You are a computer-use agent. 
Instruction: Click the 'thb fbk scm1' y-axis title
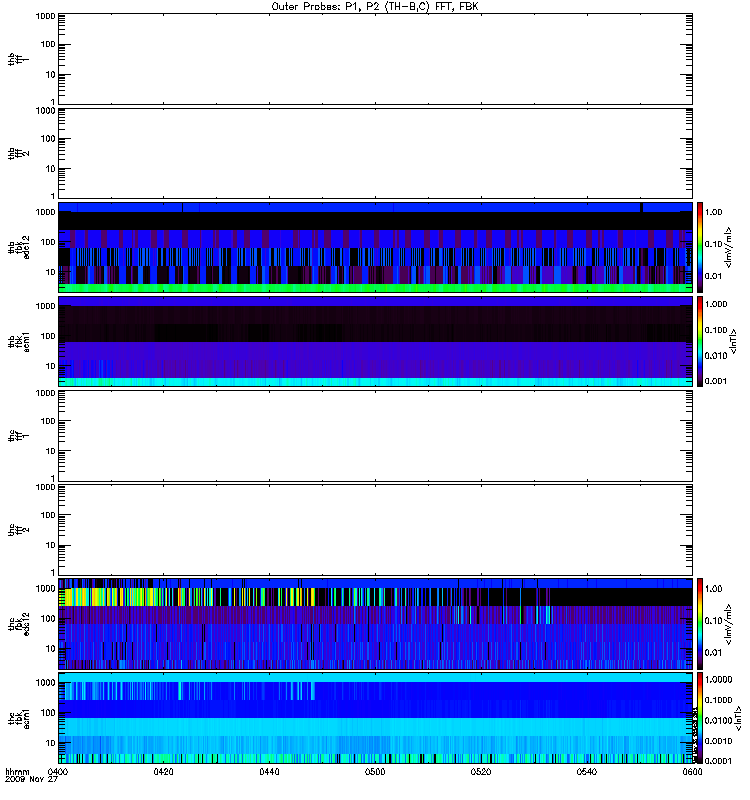tap(18, 342)
